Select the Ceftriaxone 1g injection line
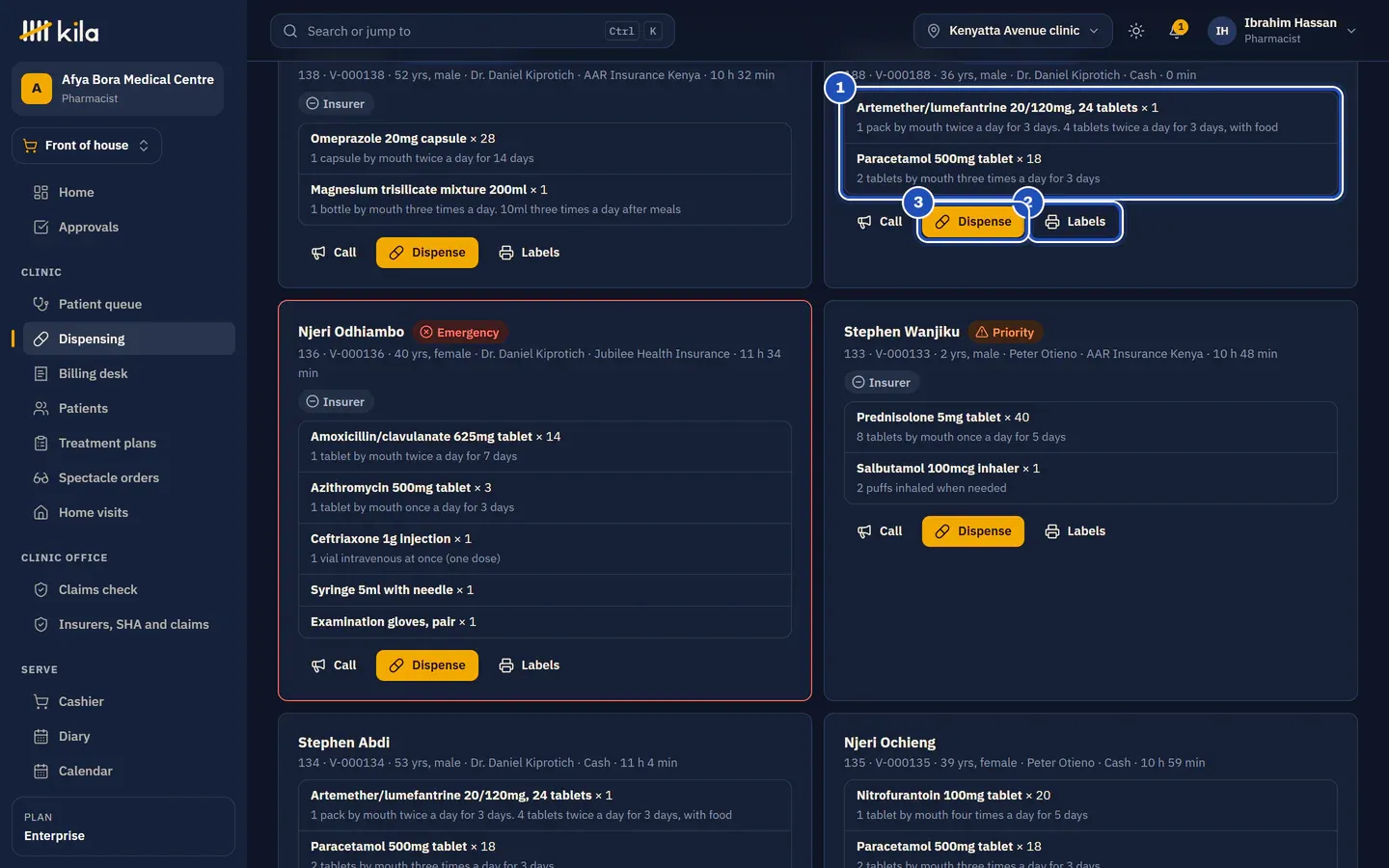Screen dimensions: 1389x868 point(545,548)
